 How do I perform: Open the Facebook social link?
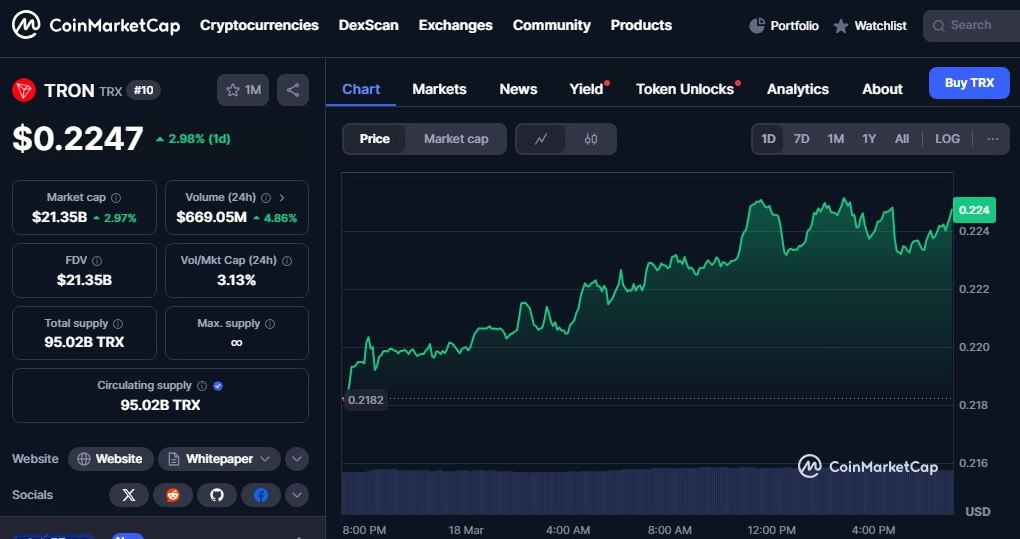coord(261,495)
